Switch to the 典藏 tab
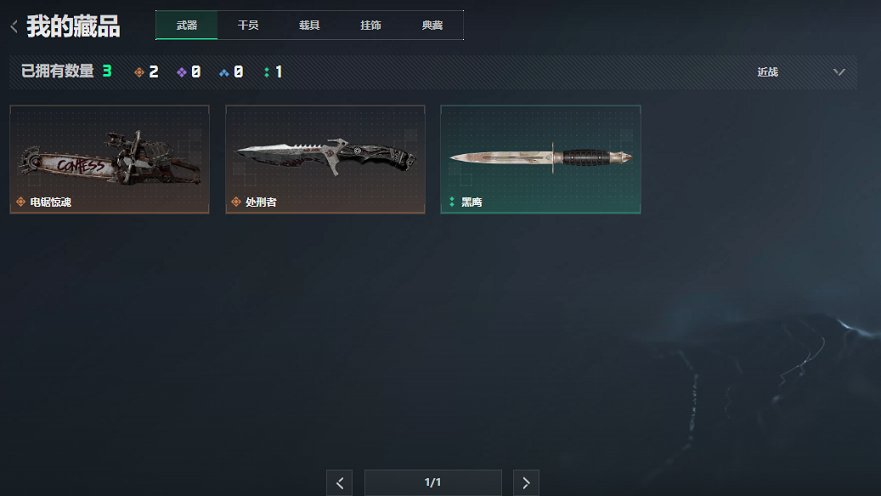Image resolution: width=881 pixels, height=496 pixels. click(432, 25)
